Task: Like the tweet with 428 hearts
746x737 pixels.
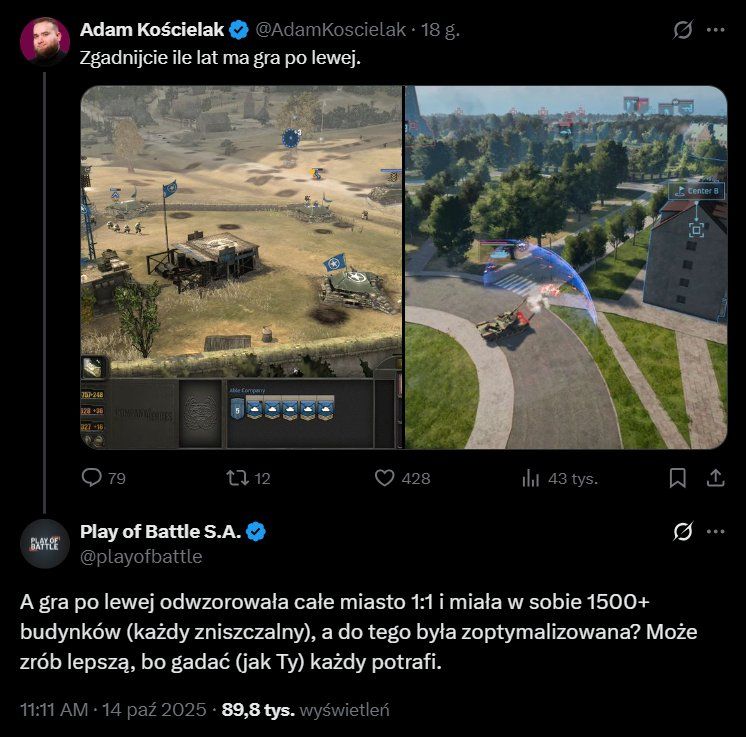Action: coord(384,478)
